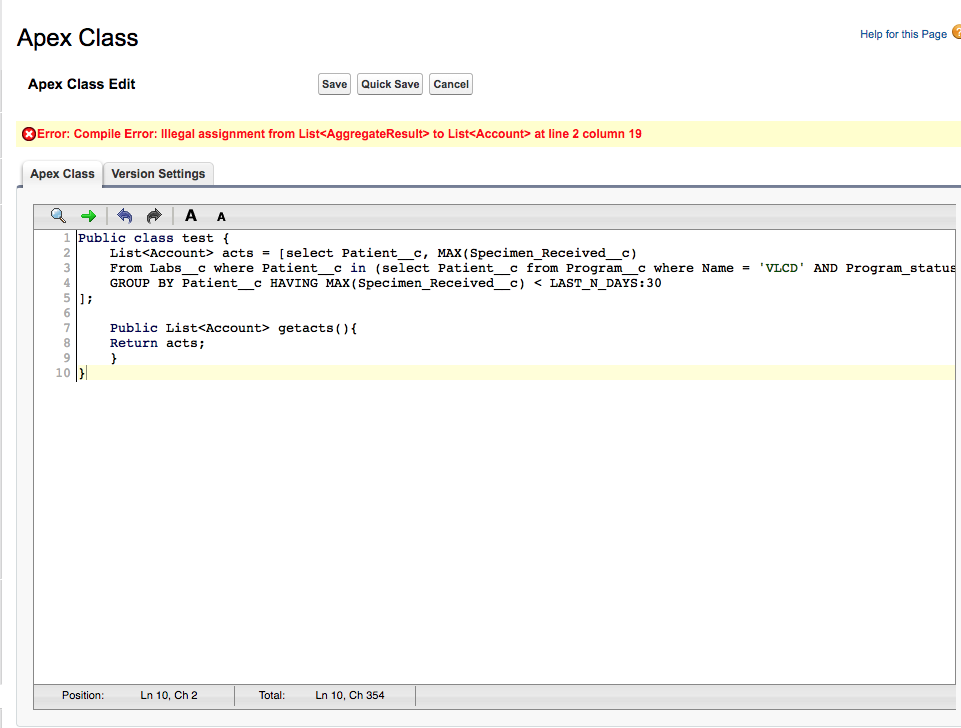Increase editor font size with large A
This screenshot has width=961, height=728.
191,215
